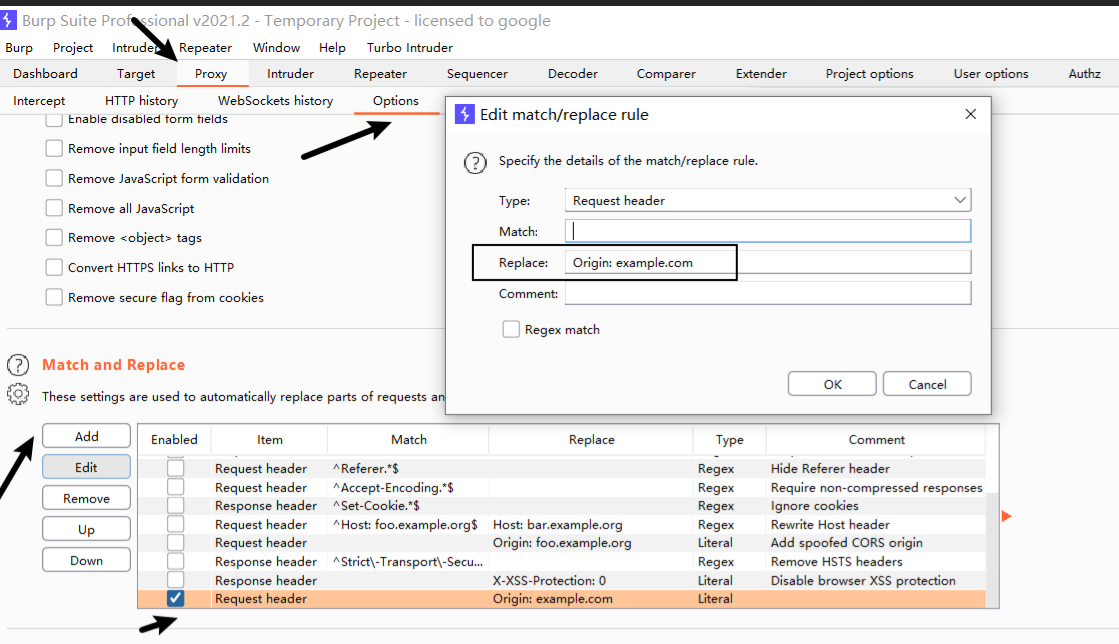Open the Project options tab
1119x644 pixels.
pyautogui.click(x=869, y=74)
